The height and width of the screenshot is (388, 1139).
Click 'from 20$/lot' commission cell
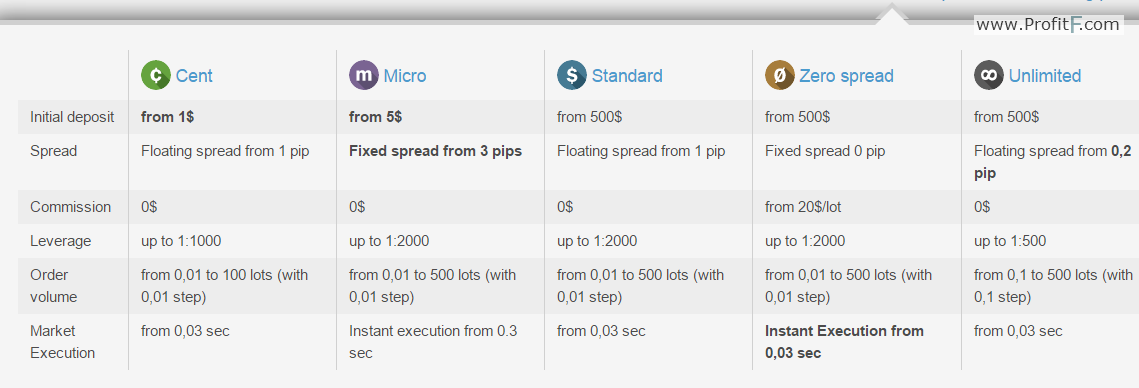click(803, 207)
